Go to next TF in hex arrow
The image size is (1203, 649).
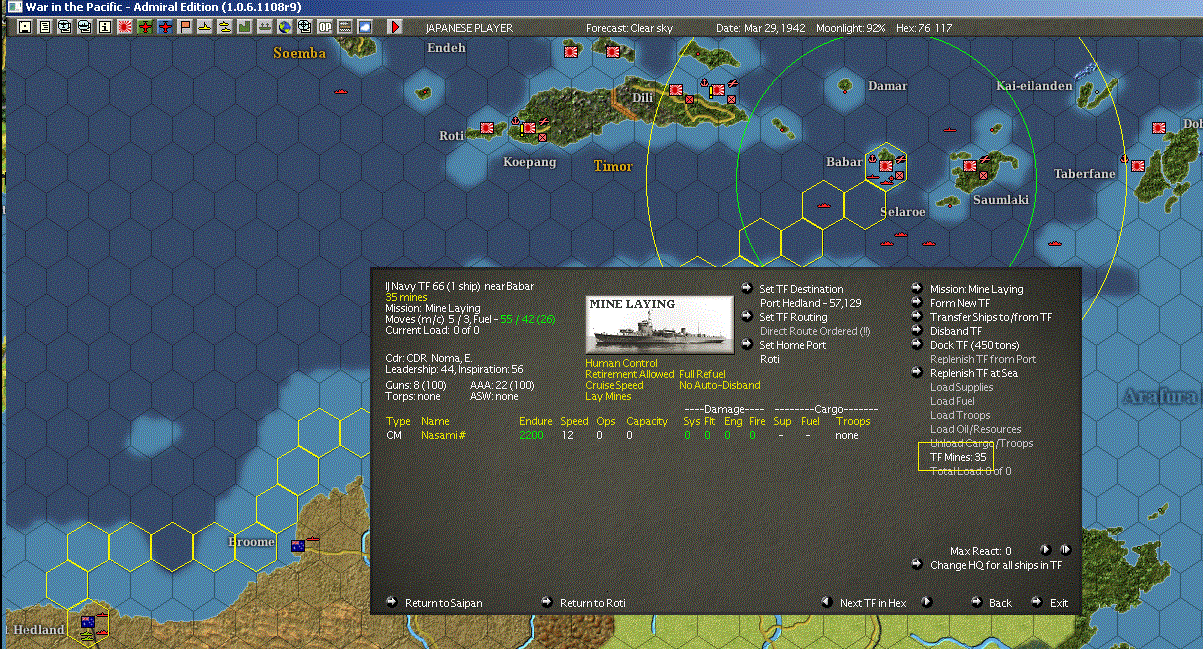[x=927, y=602]
